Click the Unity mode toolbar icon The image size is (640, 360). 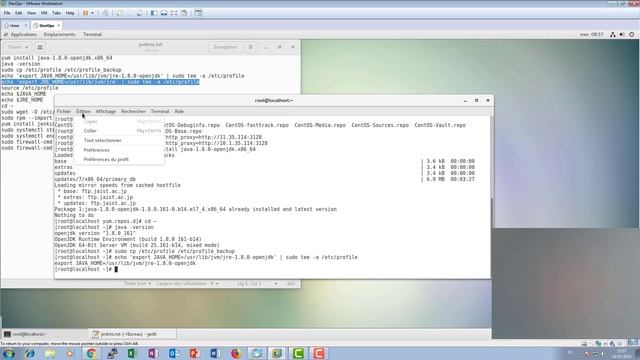[184, 13]
